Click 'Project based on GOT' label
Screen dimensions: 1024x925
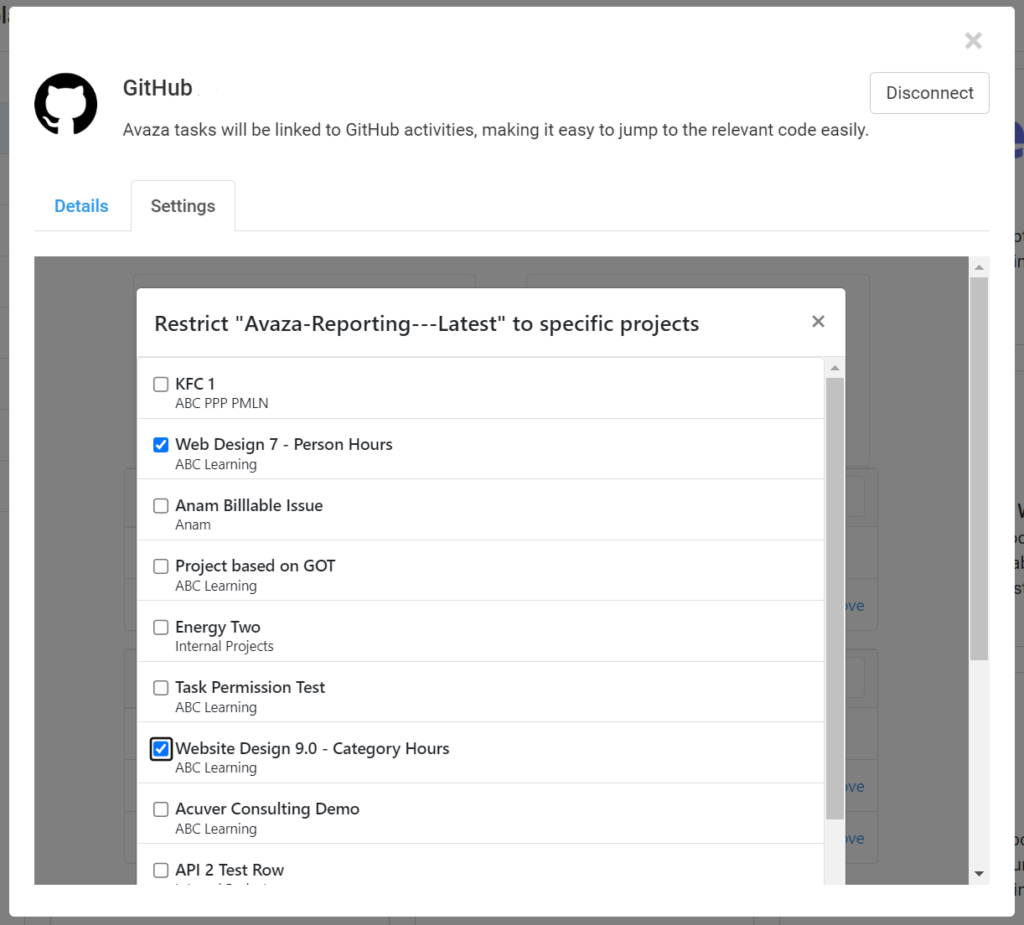255,566
